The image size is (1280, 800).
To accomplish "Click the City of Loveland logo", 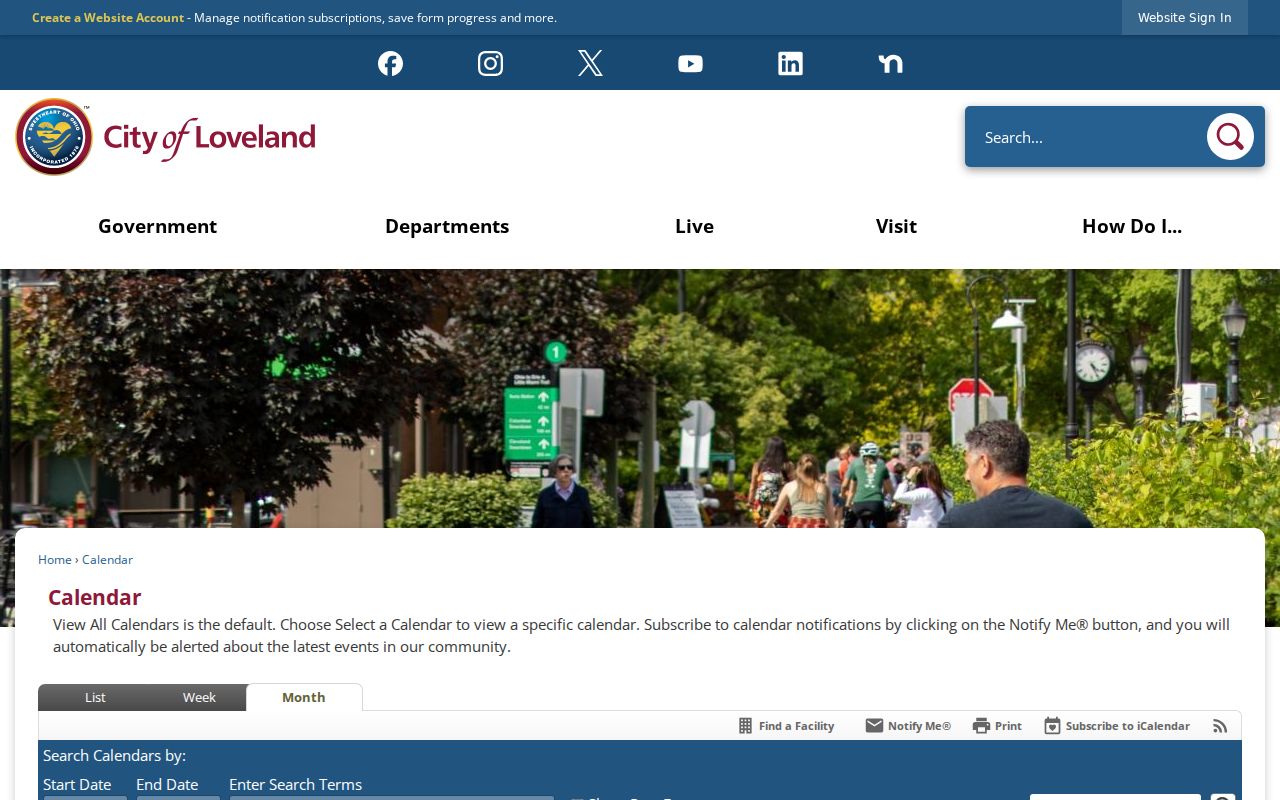I will 166,137.
